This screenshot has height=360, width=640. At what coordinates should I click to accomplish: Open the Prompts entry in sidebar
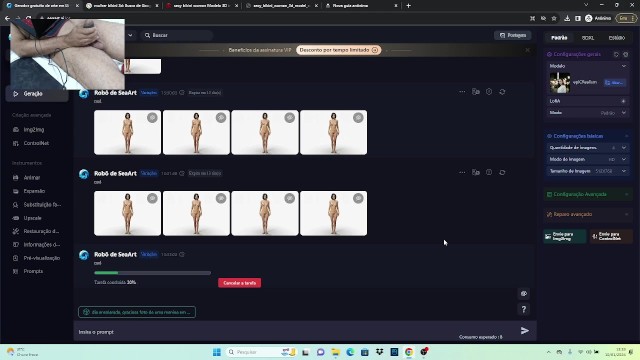coord(33,271)
